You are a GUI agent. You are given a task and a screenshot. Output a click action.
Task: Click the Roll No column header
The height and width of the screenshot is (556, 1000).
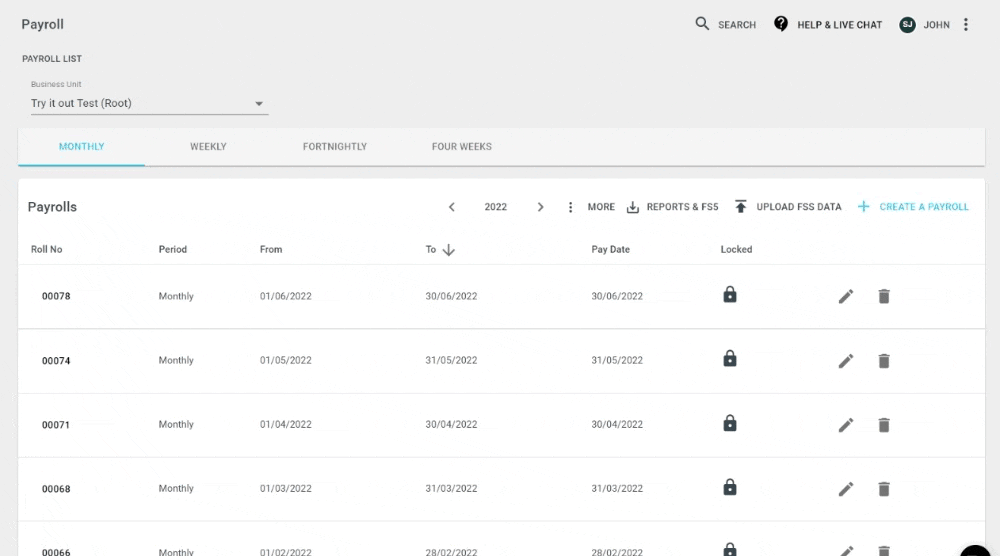click(47, 249)
